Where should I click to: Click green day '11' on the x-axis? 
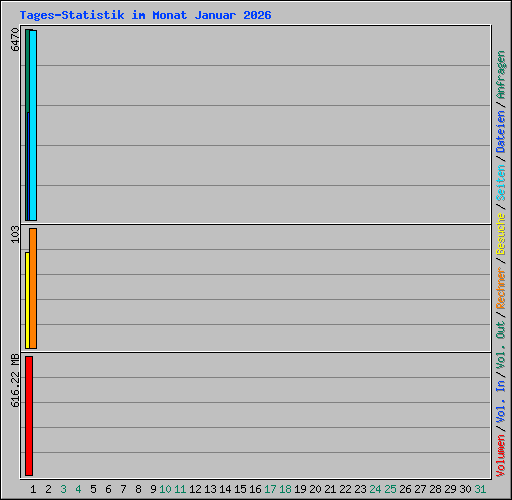180,489
